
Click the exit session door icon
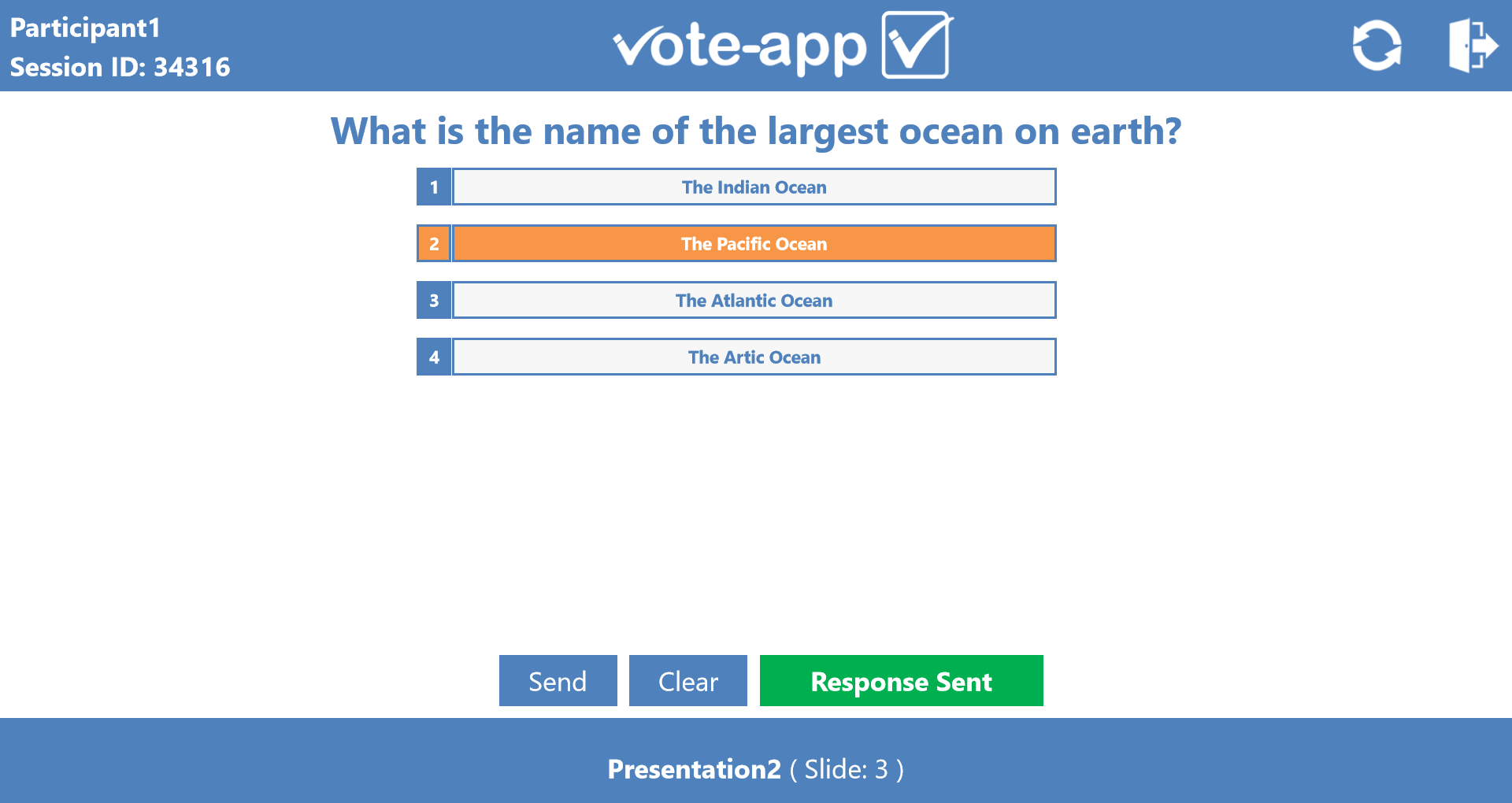coord(1472,46)
